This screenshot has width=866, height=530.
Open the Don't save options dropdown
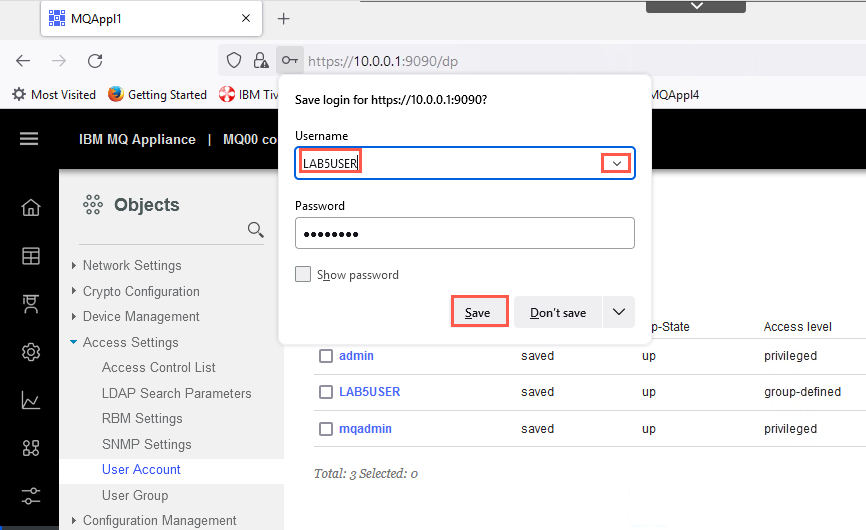pos(619,312)
